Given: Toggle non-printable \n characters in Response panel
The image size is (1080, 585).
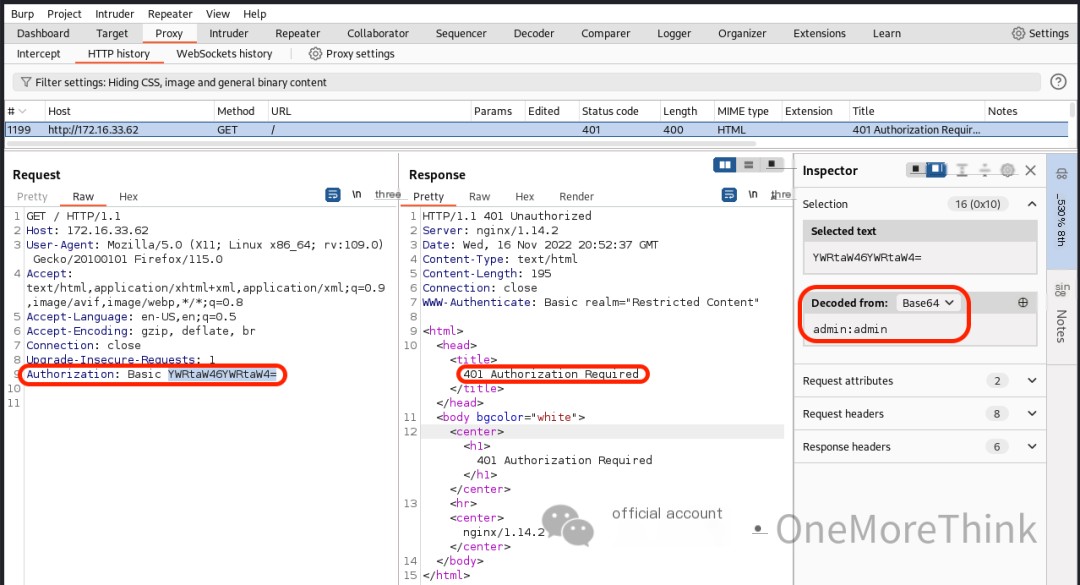Looking at the screenshot, I should pos(754,195).
